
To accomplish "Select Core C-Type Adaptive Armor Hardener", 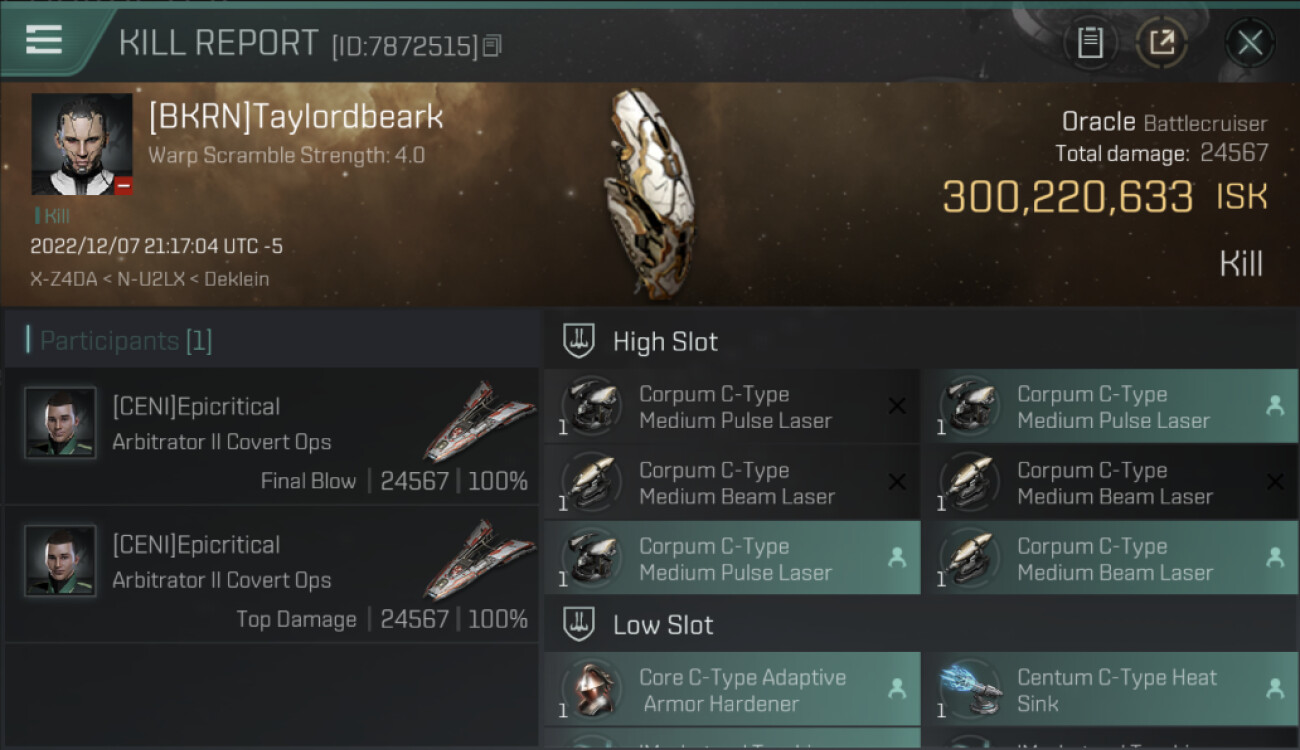I will pyautogui.click(x=732, y=690).
